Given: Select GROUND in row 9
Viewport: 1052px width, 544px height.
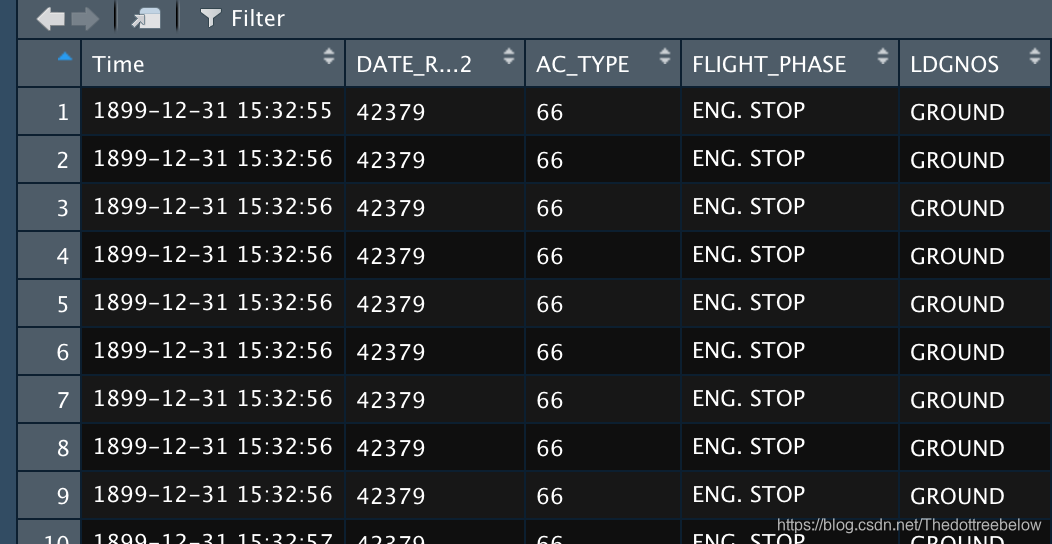Looking at the screenshot, I should pos(976,495).
